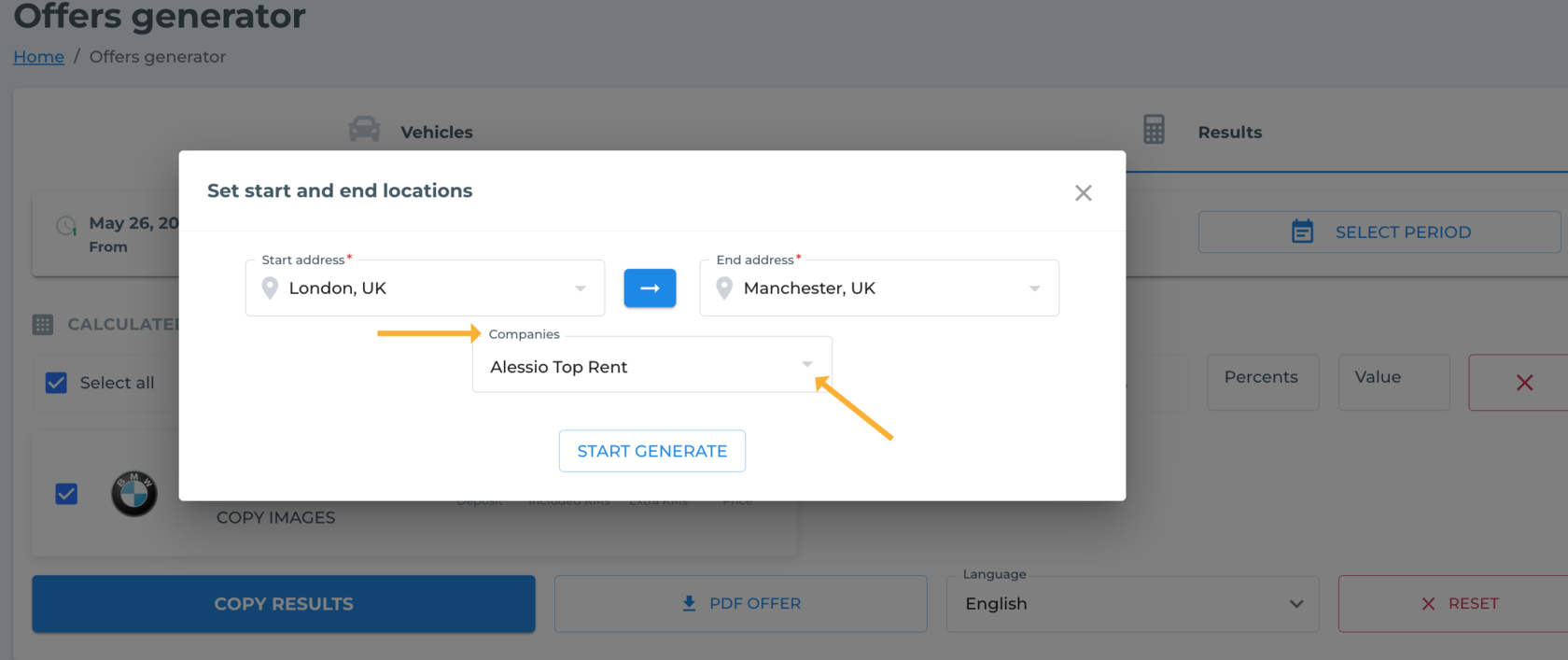Viewport: 1568px width, 660px height.
Task: Click the PDF OFFER button
Action: pos(741,604)
